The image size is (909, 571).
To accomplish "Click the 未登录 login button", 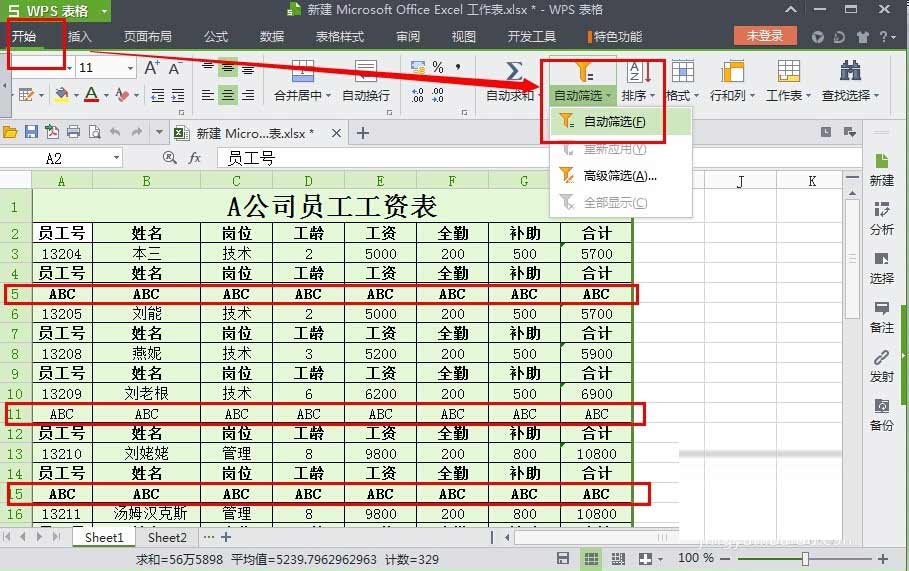I will tap(765, 36).
